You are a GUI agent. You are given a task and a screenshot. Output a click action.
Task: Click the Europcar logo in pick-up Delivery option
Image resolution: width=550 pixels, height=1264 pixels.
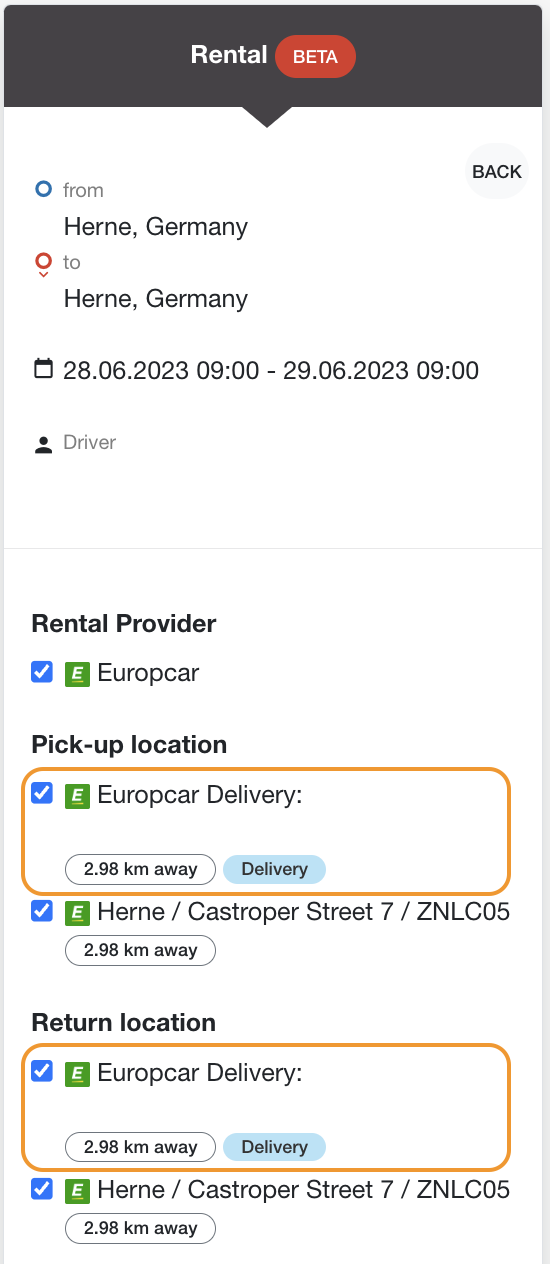(78, 796)
